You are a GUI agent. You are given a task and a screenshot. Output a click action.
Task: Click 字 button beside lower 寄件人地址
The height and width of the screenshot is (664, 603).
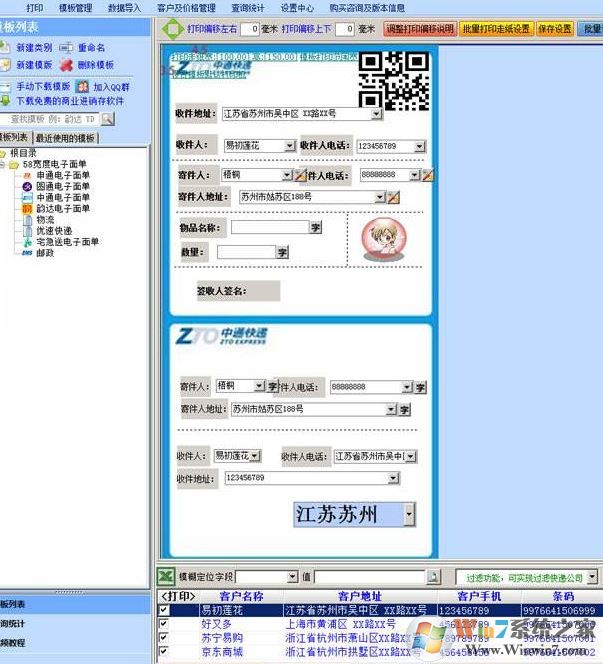tap(404, 409)
